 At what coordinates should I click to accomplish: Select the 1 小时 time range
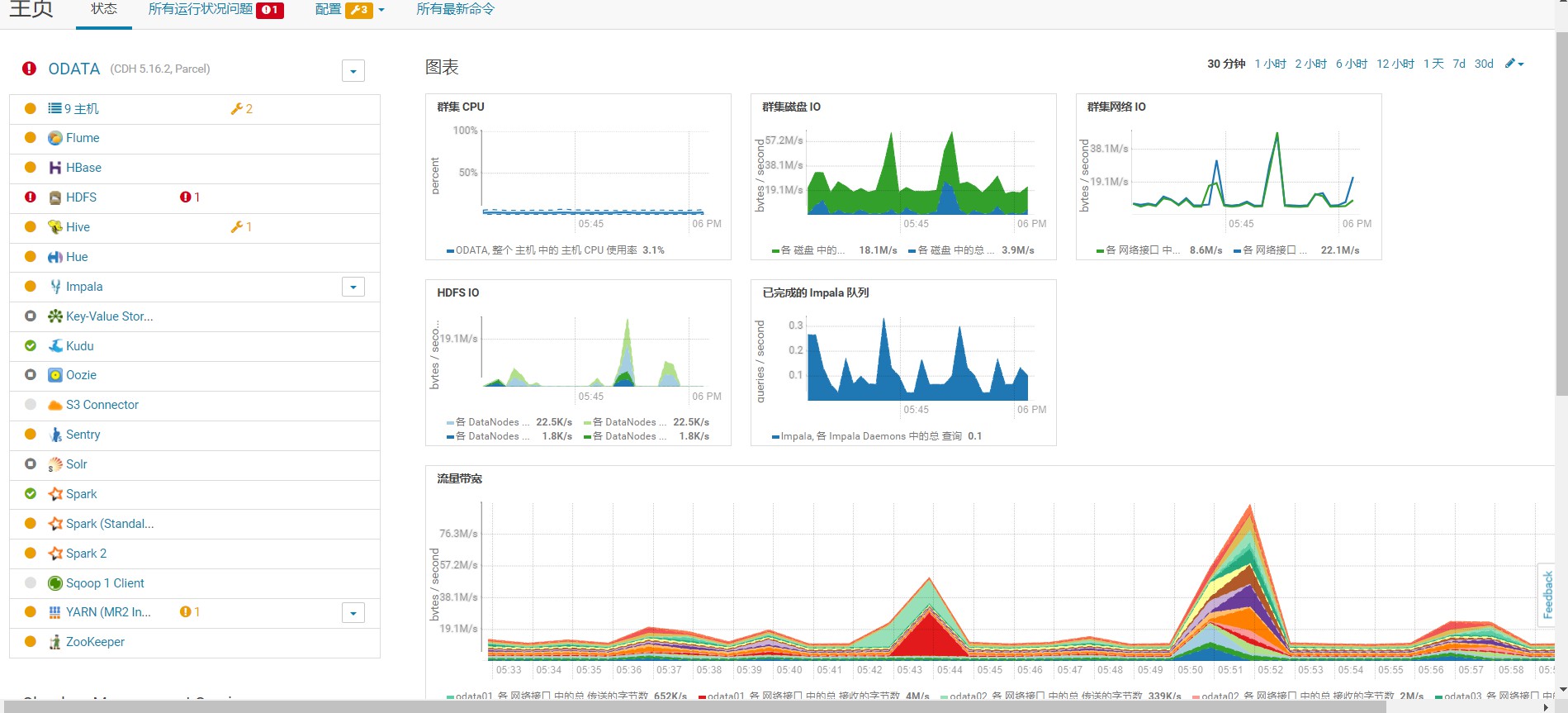point(1271,64)
